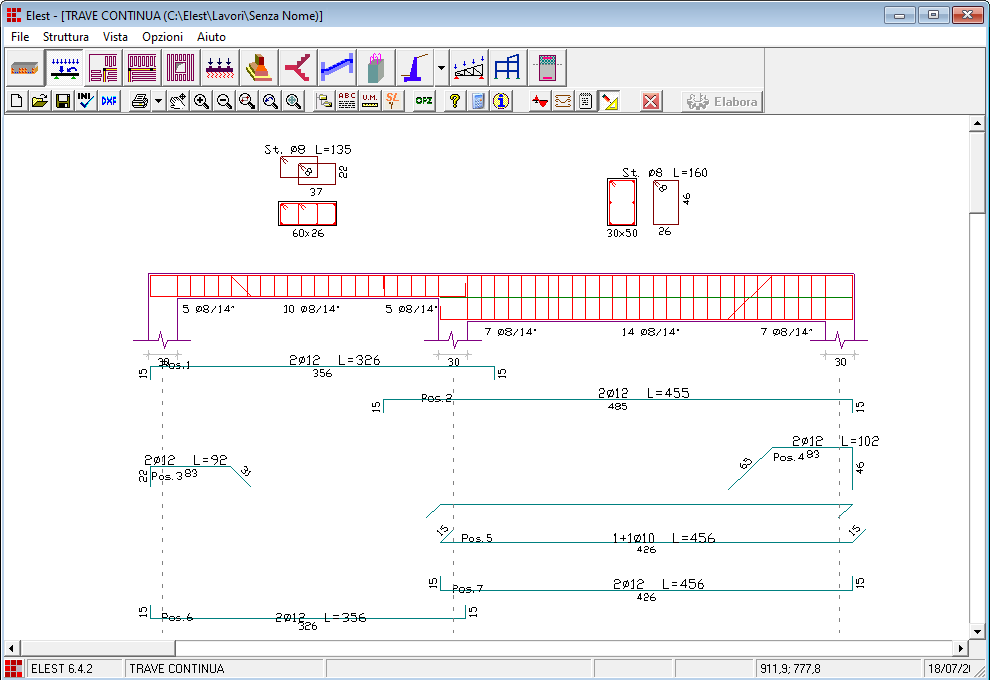The height and width of the screenshot is (680, 990).
Task: Select the foundation plinth module icon
Action: (258, 67)
